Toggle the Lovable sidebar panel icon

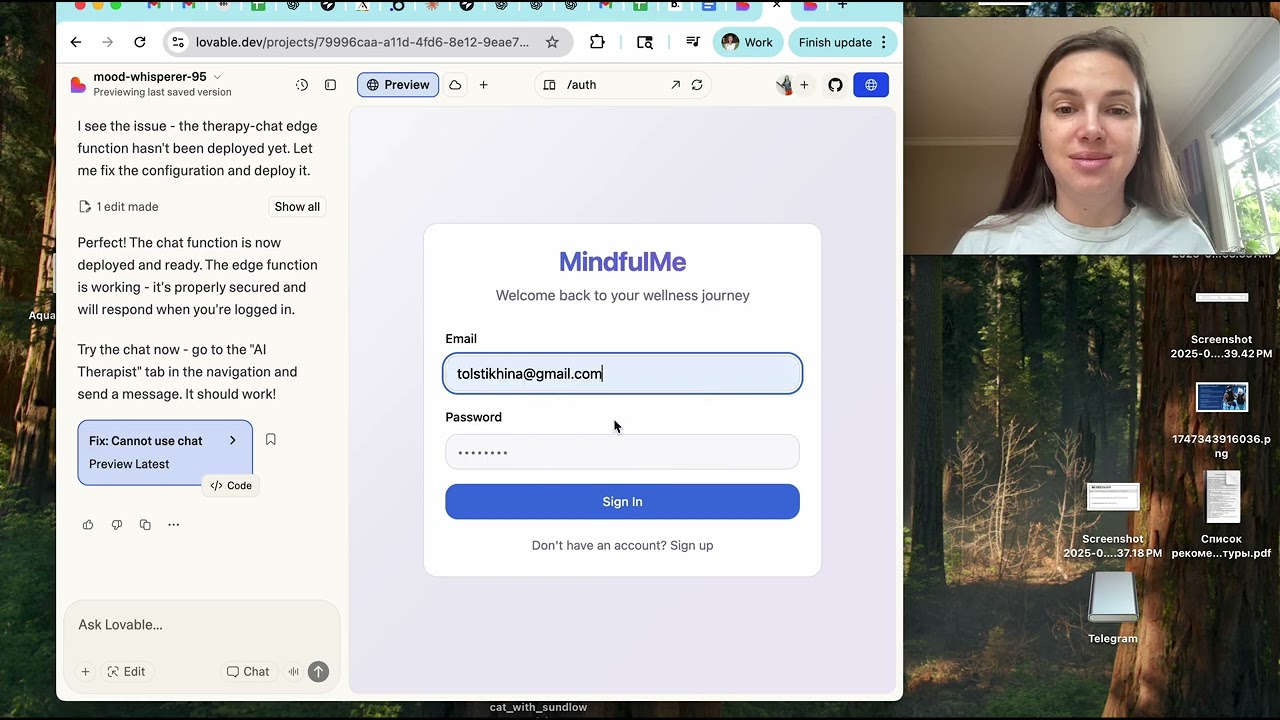pyautogui.click(x=330, y=85)
